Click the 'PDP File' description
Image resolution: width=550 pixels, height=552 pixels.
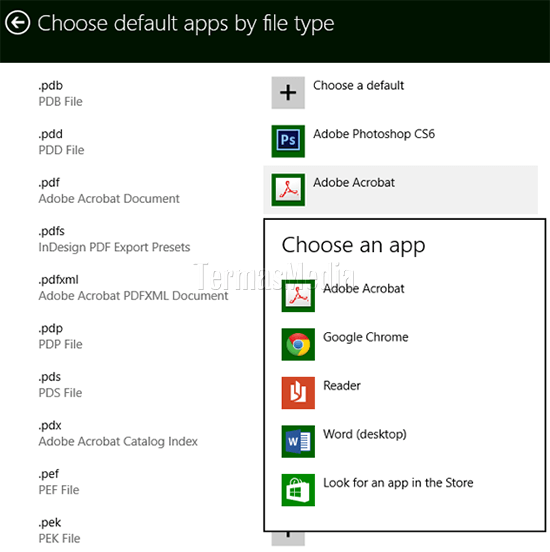61,344
